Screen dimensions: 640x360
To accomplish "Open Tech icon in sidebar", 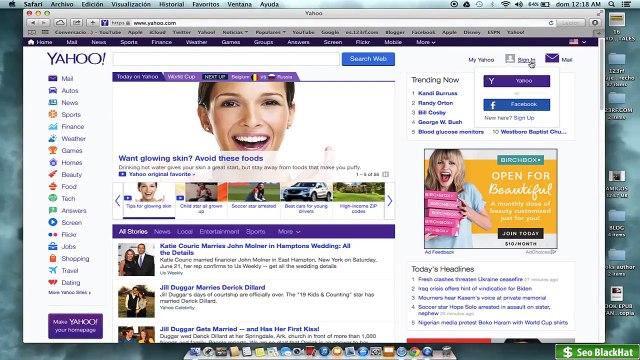I will (53, 198).
